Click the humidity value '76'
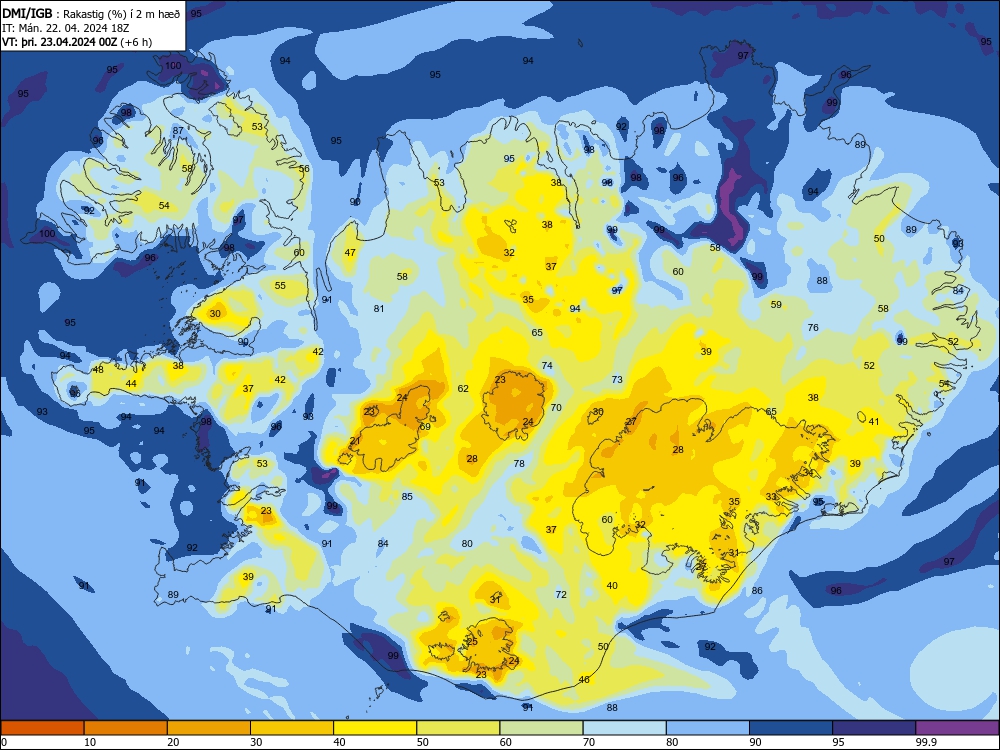 [813, 328]
